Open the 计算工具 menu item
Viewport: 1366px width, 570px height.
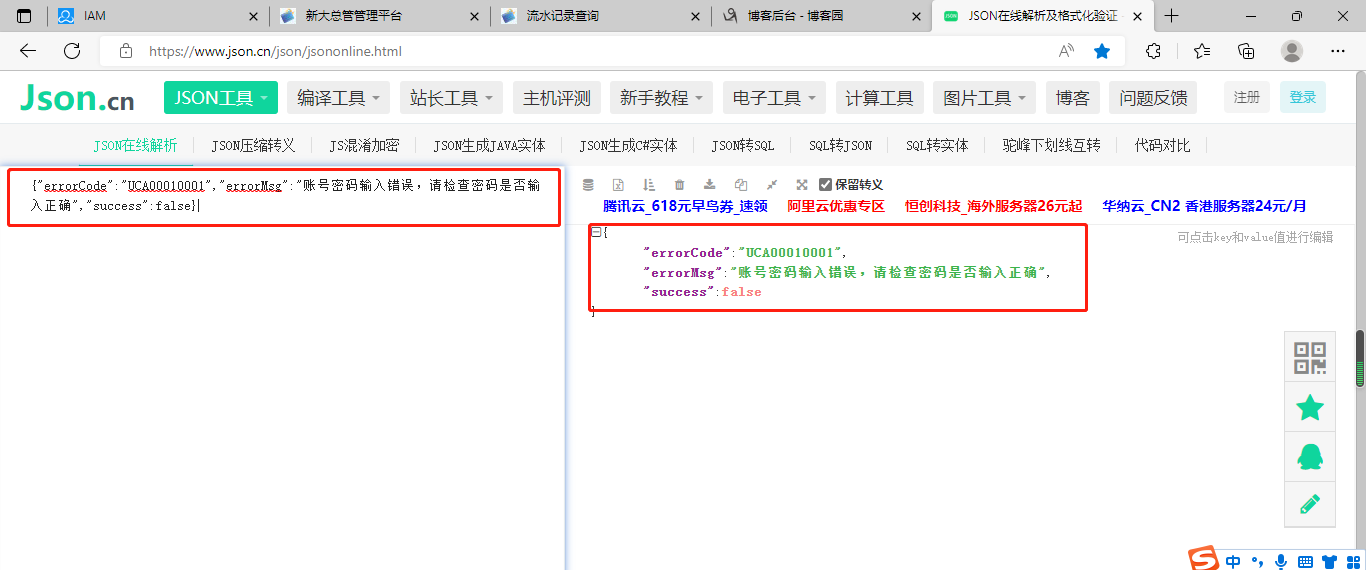(x=880, y=98)
